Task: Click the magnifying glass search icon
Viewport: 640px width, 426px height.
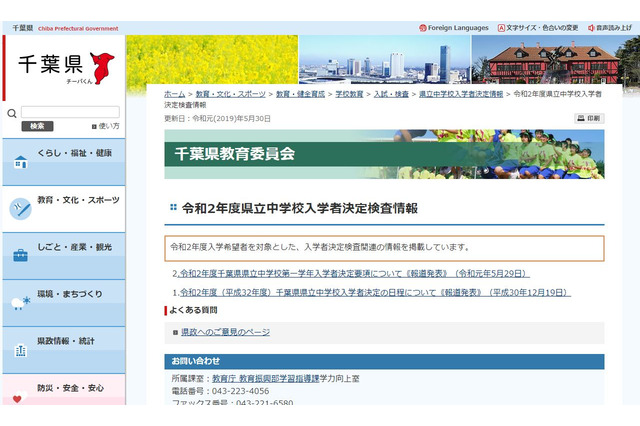Action: [x=12, y=113]
